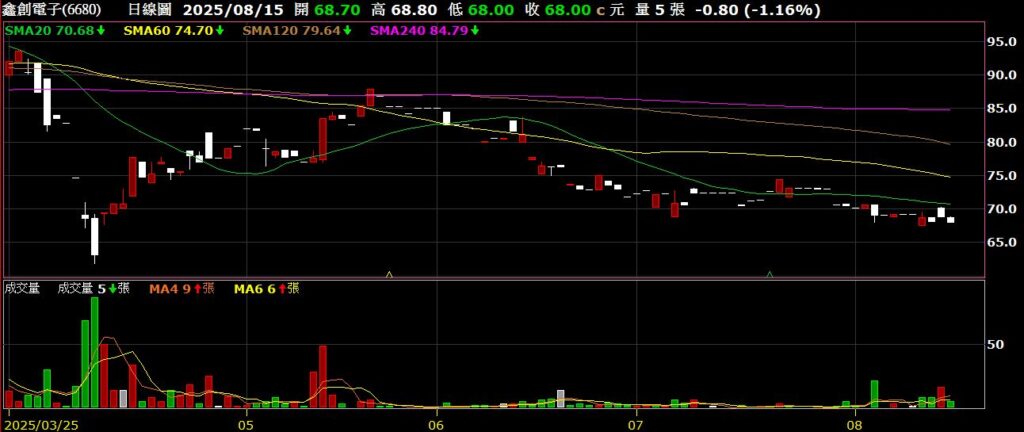This screenshot has height=432, width=1024.
Task: Click the tallest green volume bar
Action: (x=95, y=352)
